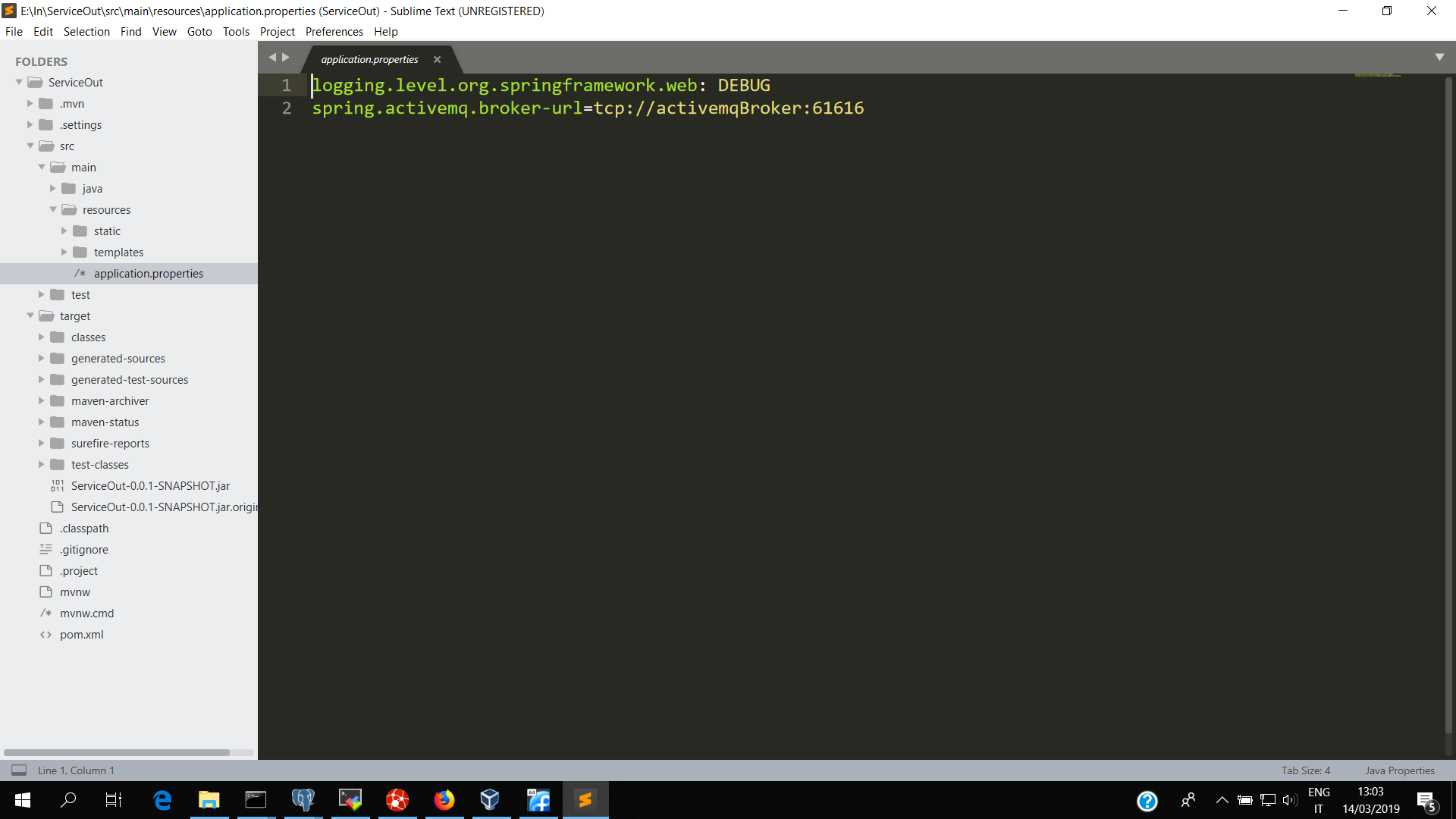The width and height of the screenshot is (1456, 819).
Task: Show hidden system tray icons
Action: pyautogui.click(x=1222, y=800)
